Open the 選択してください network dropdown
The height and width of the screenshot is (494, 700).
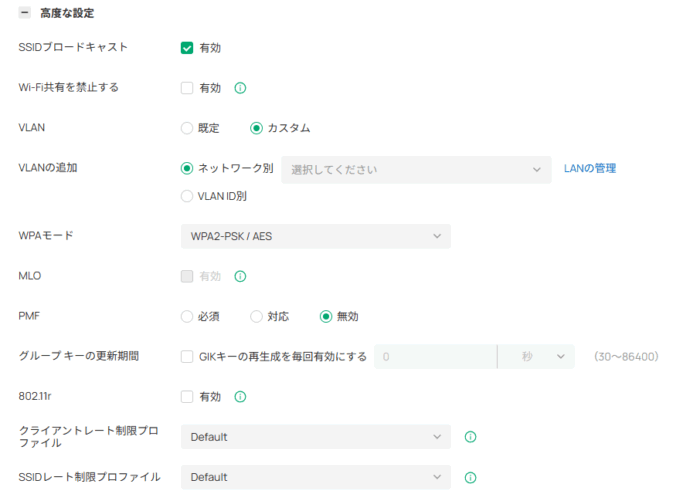click(x=415, y=169)
